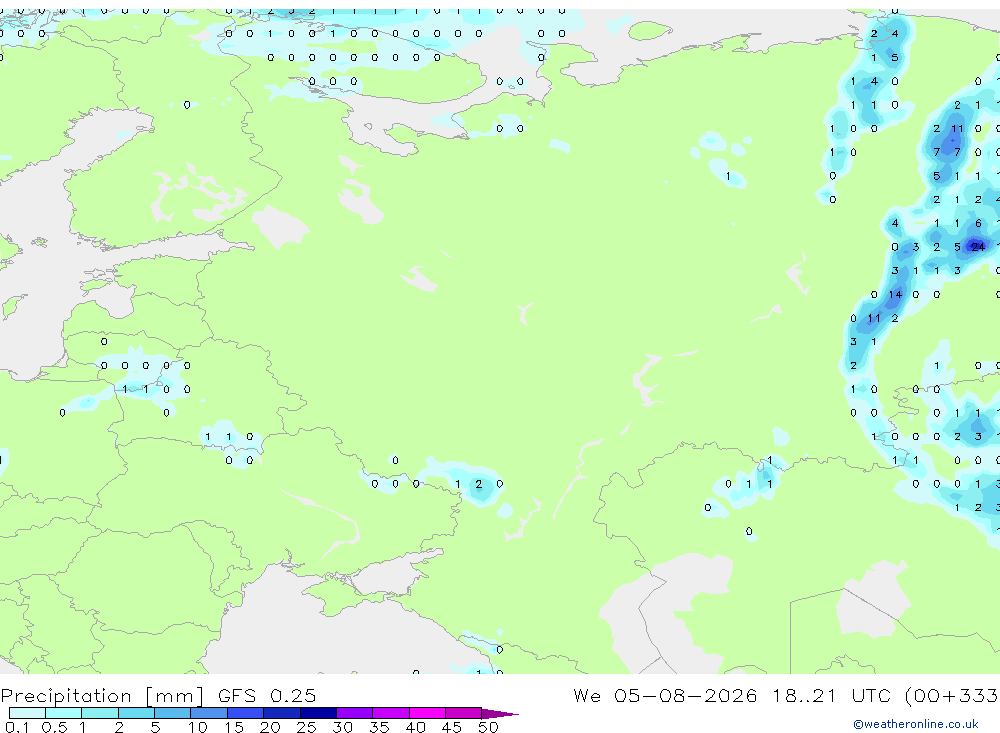The width and height of the screenshot is (1000, 733).
Task: Click the forecast date 'We 05-08-2026' text
Action: point(665,695)
